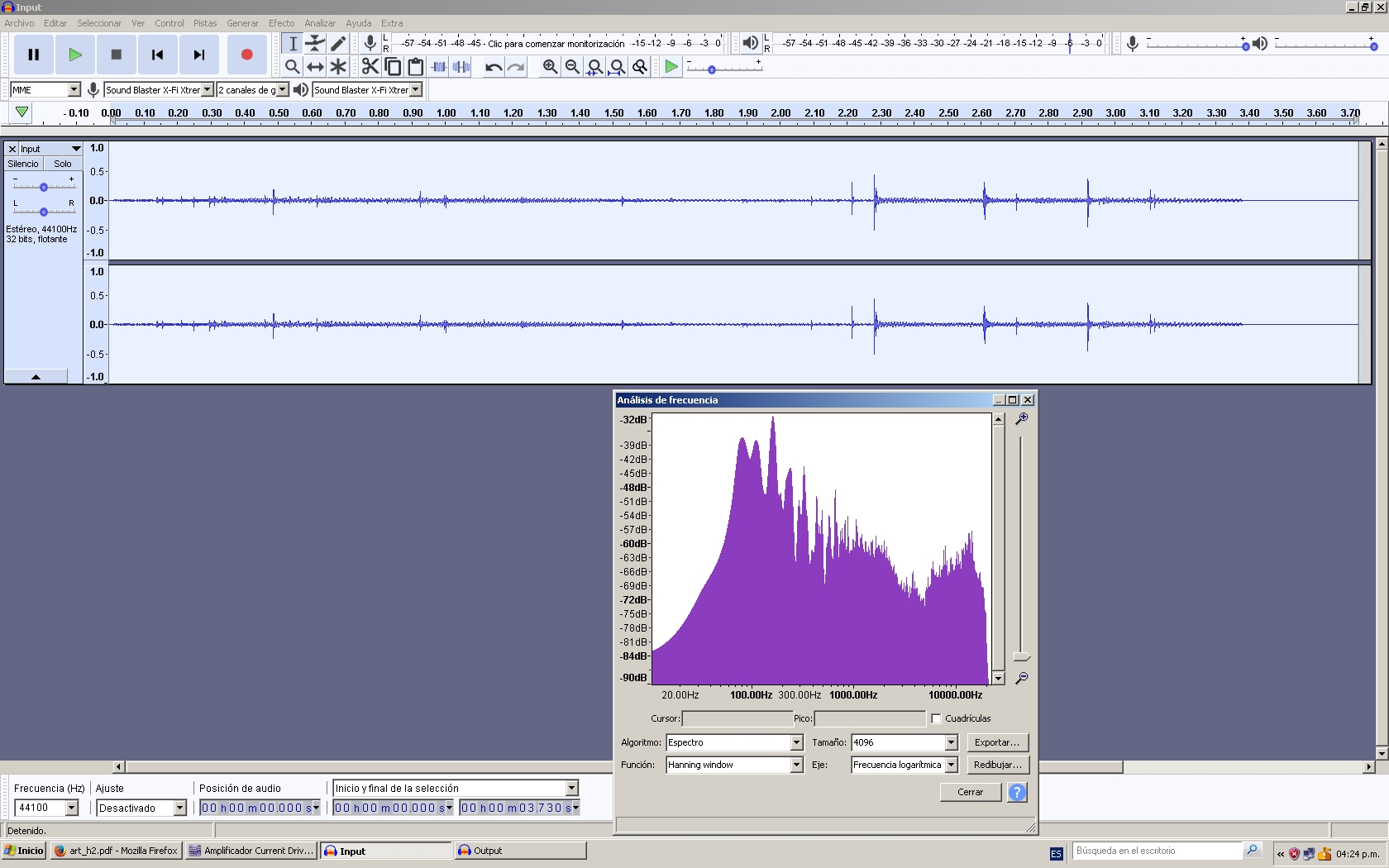Viewport: 1389px width, 868px height.
Task: Start playback with the green Play button
Action: [x=75, y=55]
